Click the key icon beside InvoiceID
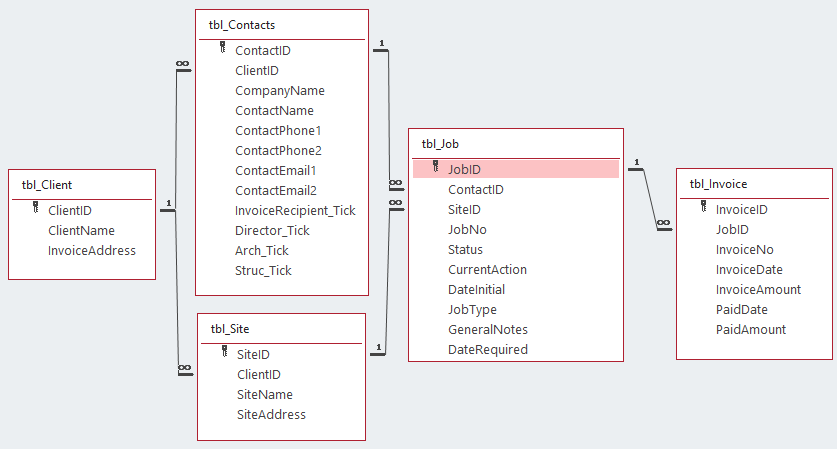The width and height of the screenshot is (837, 449). (x=703, y=209)
